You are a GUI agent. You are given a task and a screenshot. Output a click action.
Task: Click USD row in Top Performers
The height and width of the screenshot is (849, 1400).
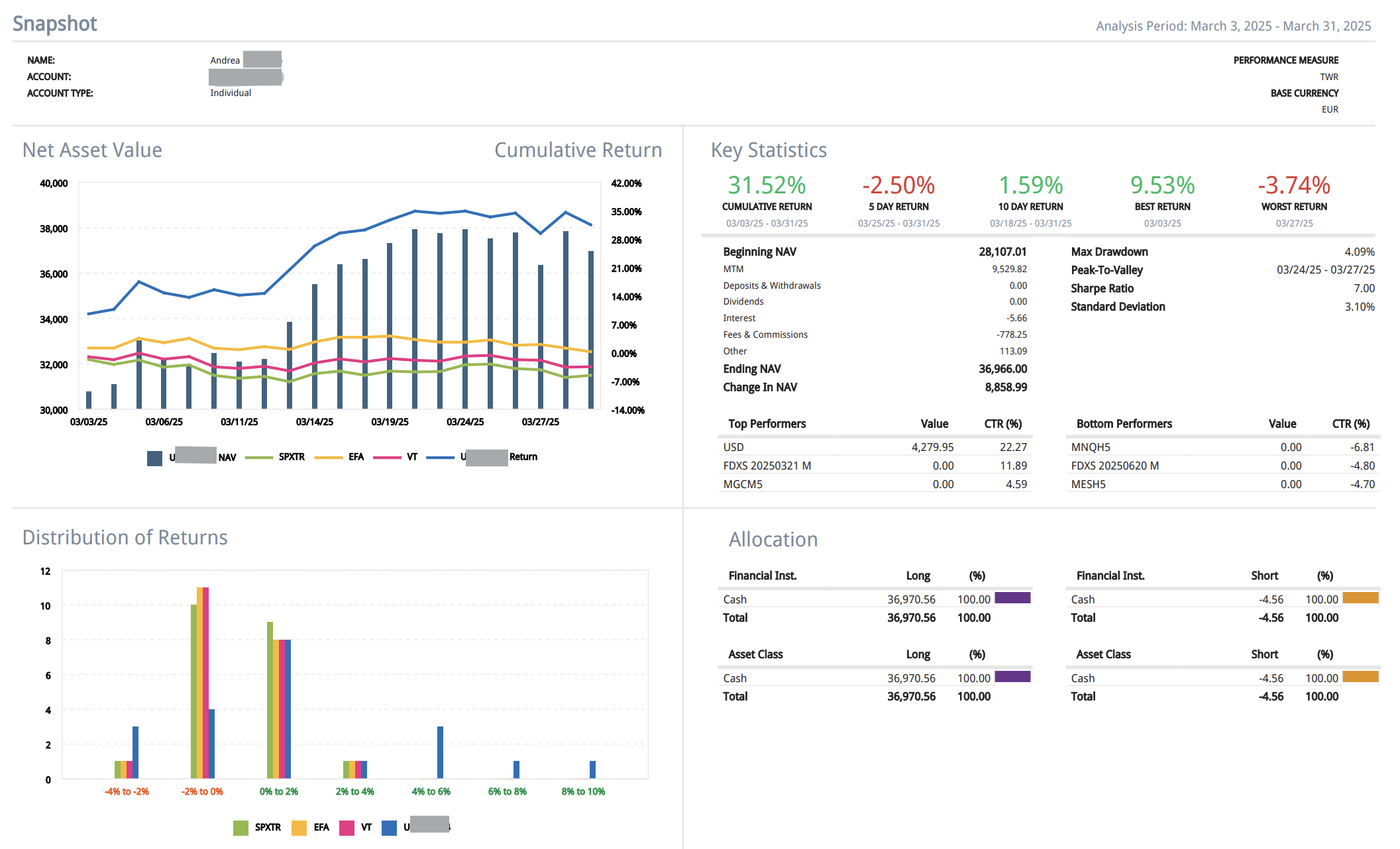coord(733,447)
